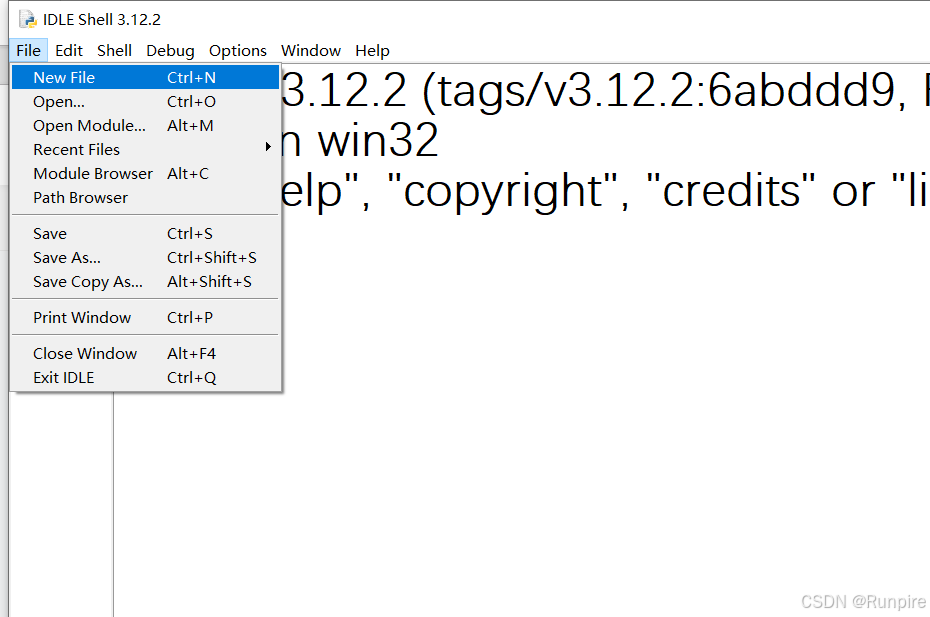This screenshot has height=617, width=930.
Task: Click the win32 text in shell
Action: pyautogui.click(x=378, y=141)
